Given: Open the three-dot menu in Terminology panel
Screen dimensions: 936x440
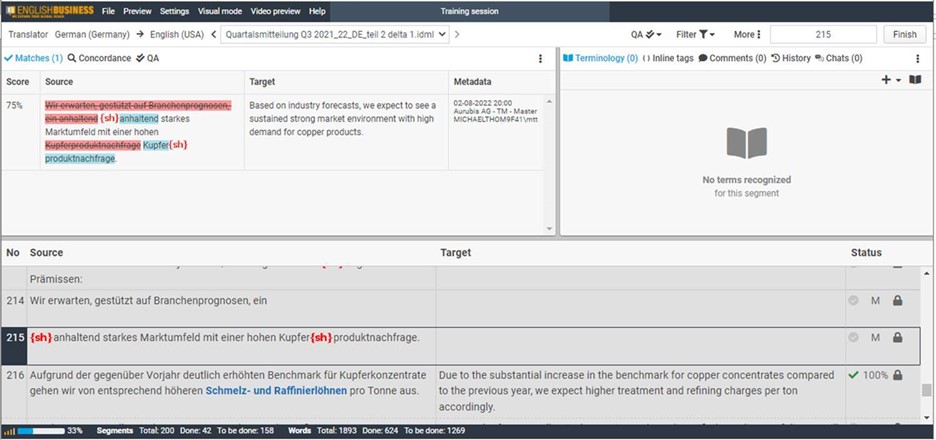Looking at the screenshot, I should 915,58.
